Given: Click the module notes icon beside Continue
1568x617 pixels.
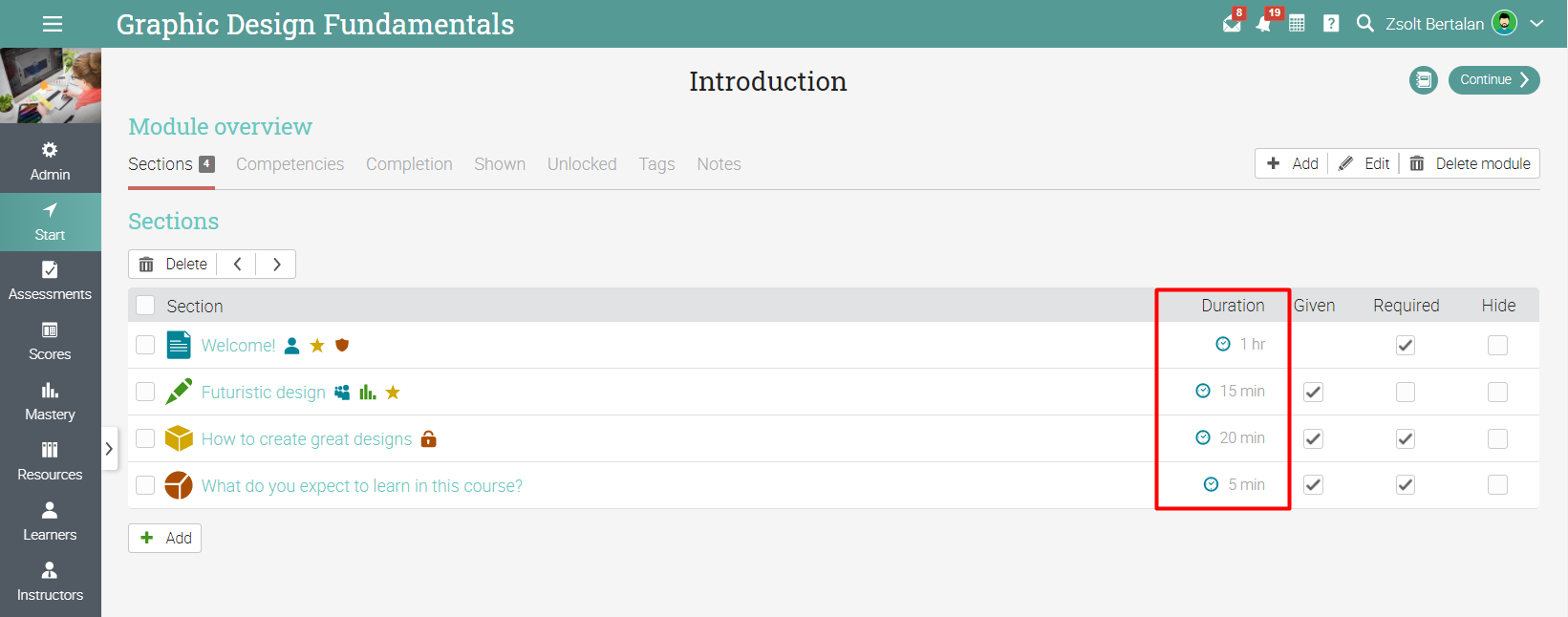Looking at the screenshot, I should (x=1424, y=80).
